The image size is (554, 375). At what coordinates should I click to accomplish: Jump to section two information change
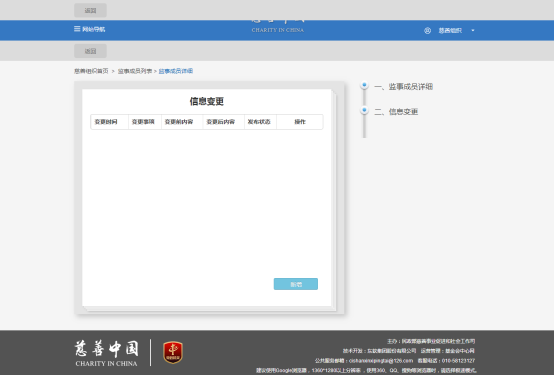coord(396,112)
